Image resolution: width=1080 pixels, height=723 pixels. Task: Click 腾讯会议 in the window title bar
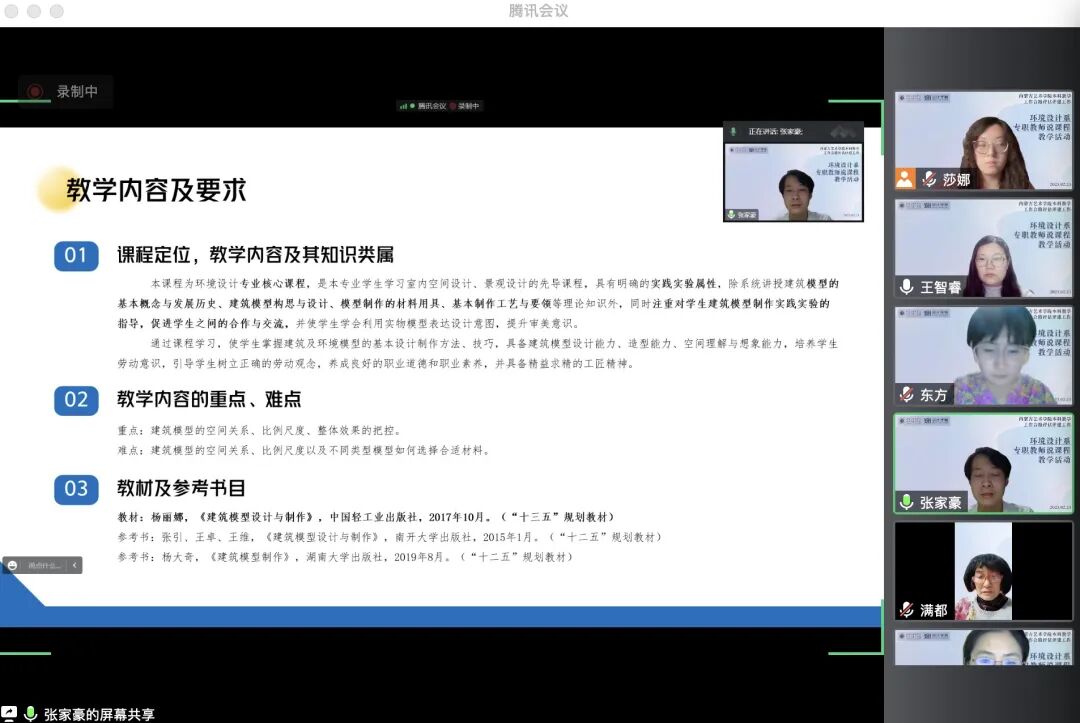pyautogui.click(x=538, y=12)
